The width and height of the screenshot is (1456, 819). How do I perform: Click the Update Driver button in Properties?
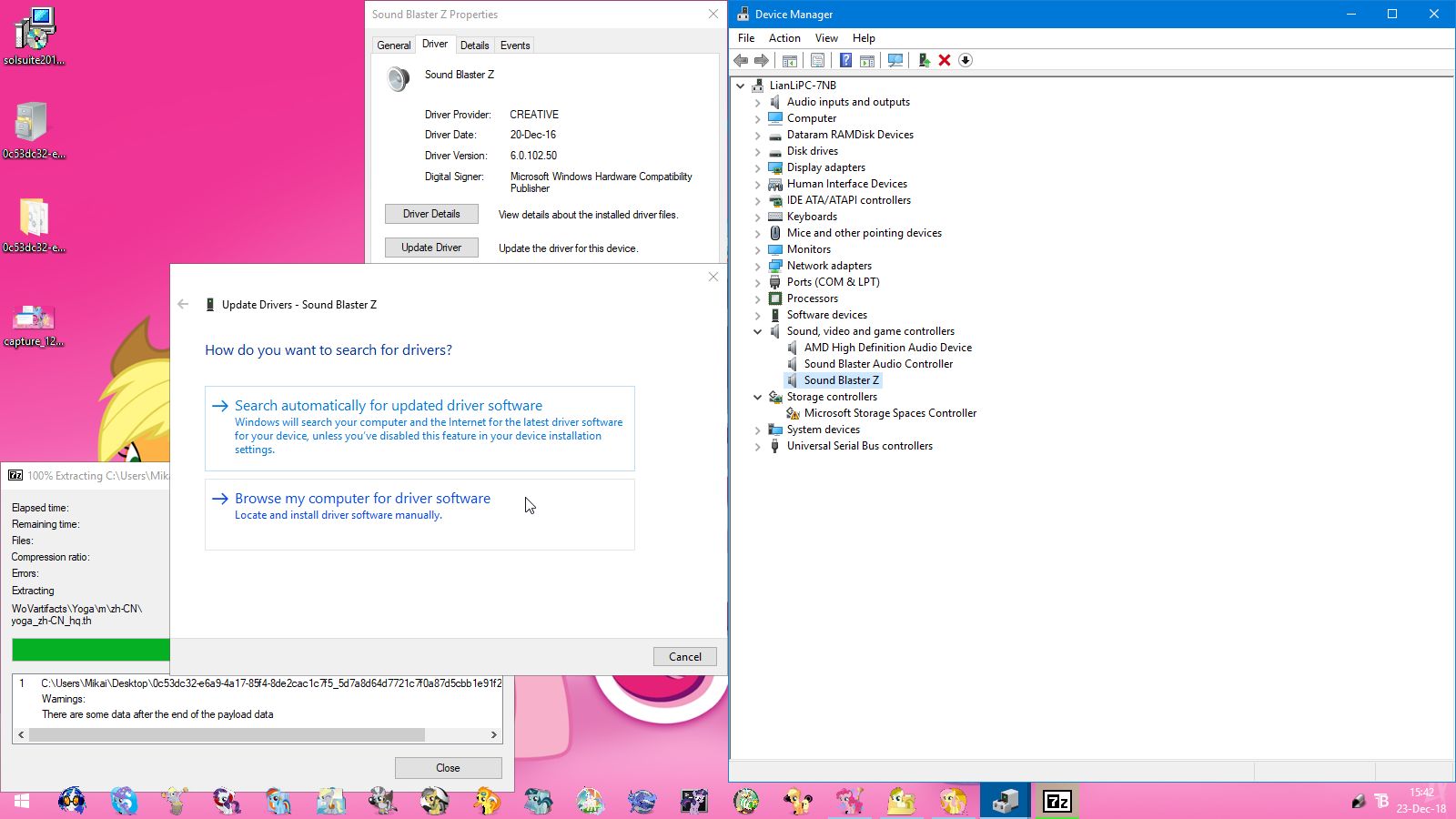[x=431, y=248]
